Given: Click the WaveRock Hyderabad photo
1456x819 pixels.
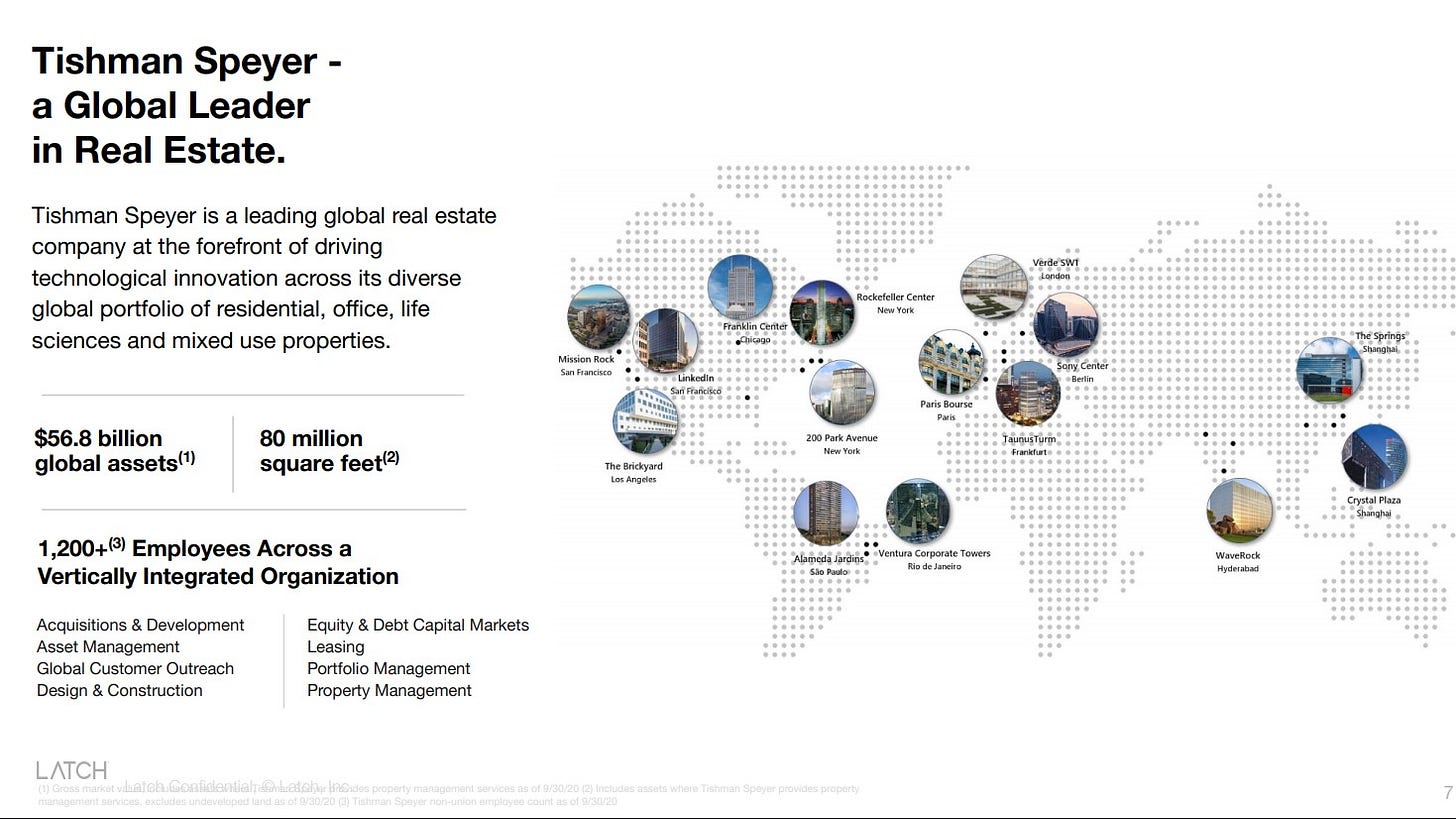Looking at the screenshot, I should point(1240,511).
